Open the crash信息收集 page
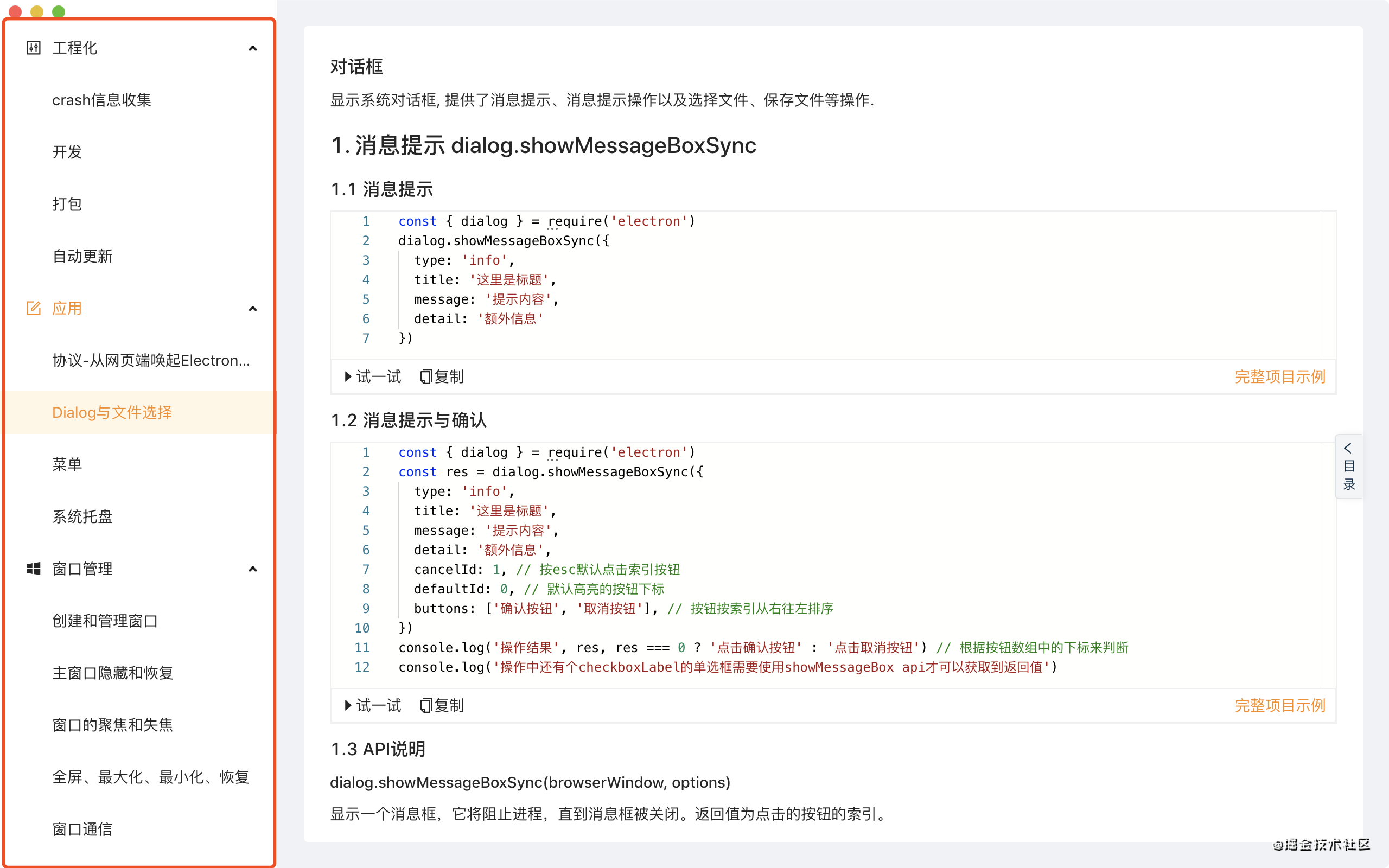Image resolution: width=1389 pixels, height=868 pixels. [x=101, y=100]
